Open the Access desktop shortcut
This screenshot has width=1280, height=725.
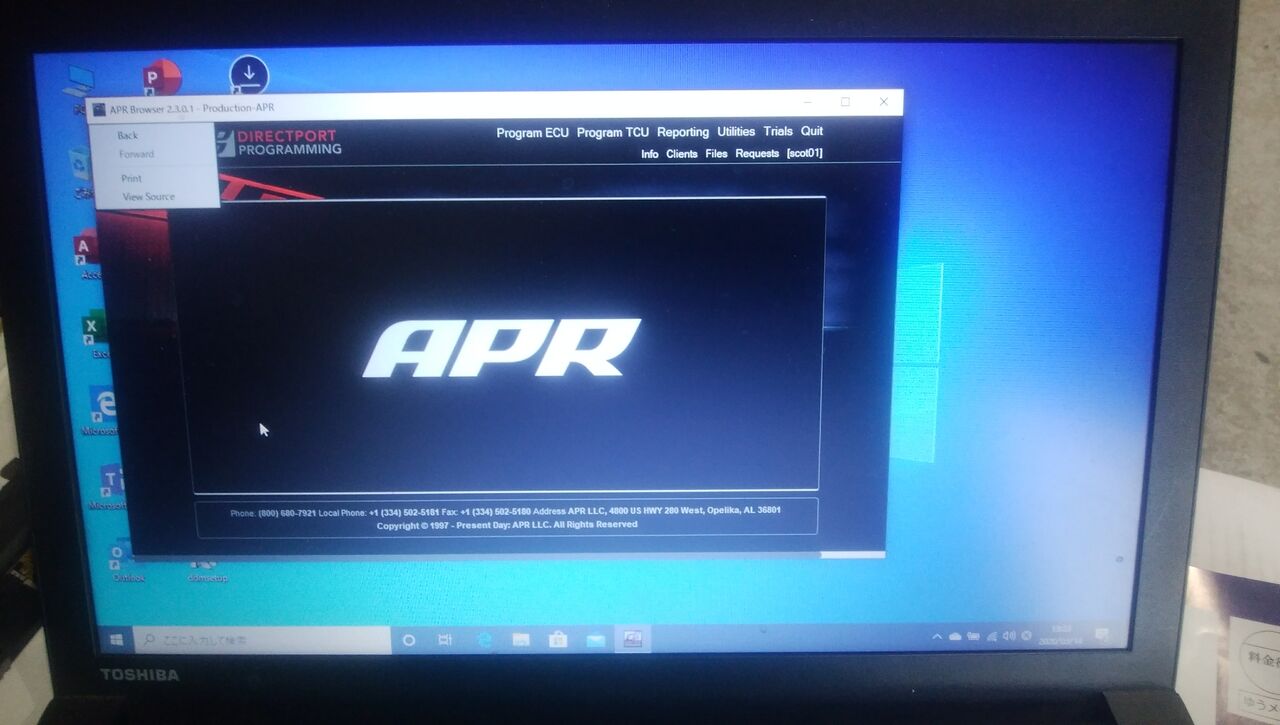(88, 254)
